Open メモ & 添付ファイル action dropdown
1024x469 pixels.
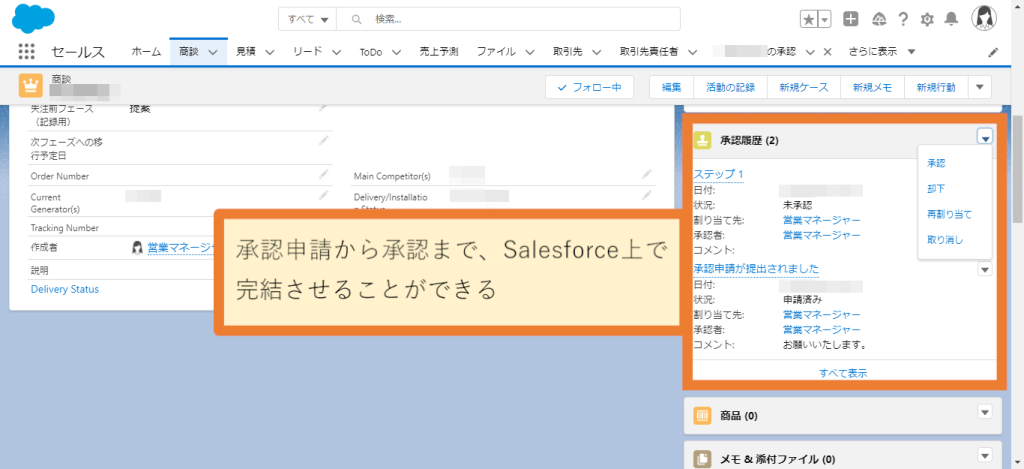coord(985,455)
